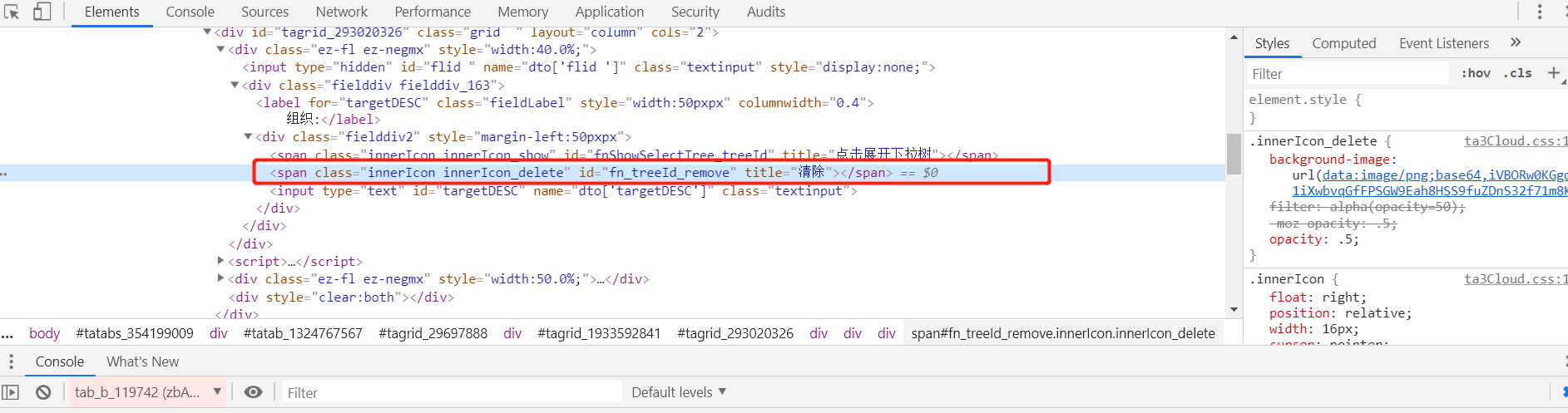The image size is (1568, 413).
Task: Select #tagrid_293020326 in the breadcrumb
Action: coord(735,333)
